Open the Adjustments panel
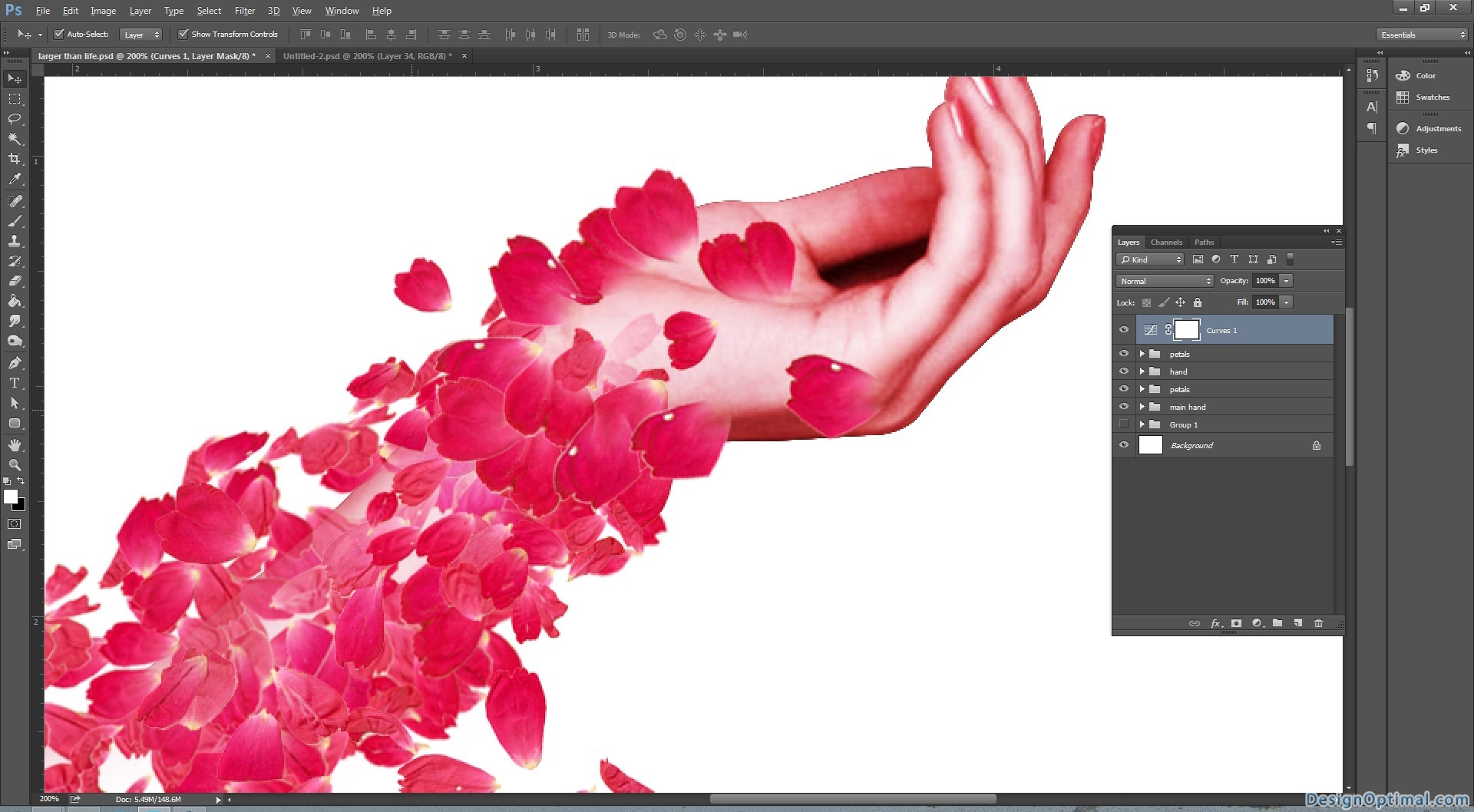The width and height of the screenshot is (1474, 812). click(x=1438, y=128)
